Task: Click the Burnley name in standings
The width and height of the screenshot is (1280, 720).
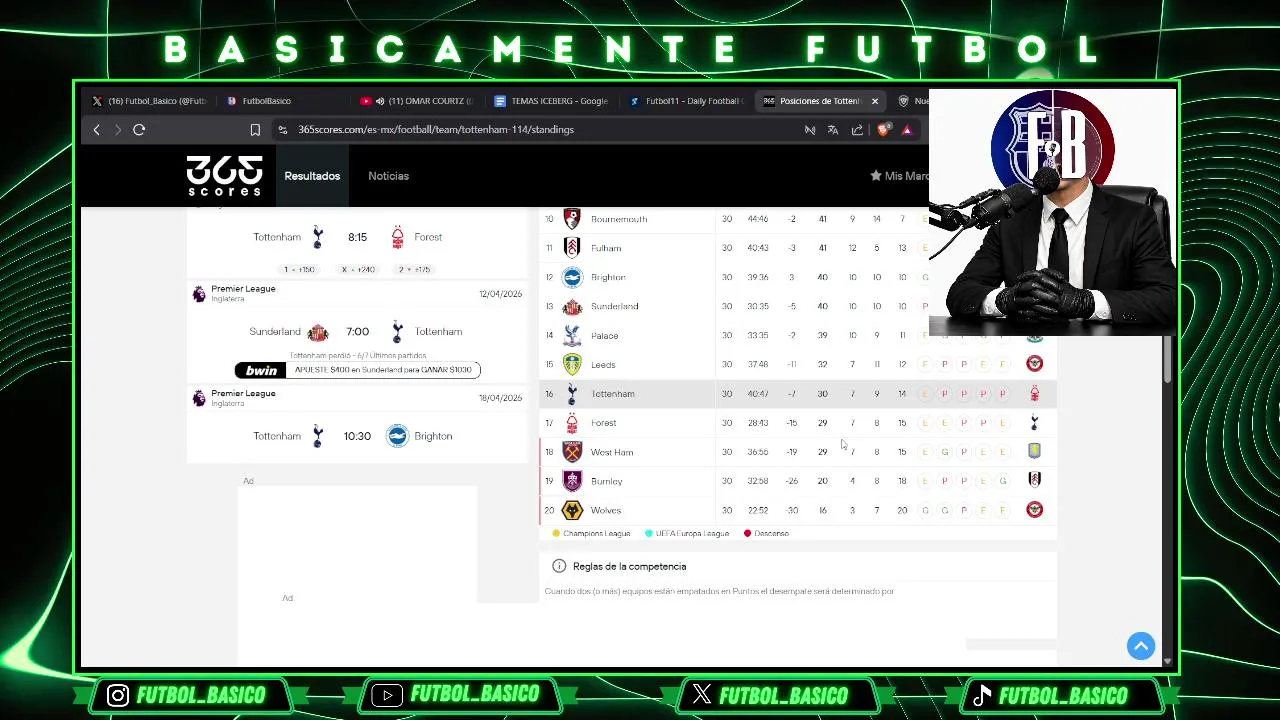Action: (x=607, y=481)
